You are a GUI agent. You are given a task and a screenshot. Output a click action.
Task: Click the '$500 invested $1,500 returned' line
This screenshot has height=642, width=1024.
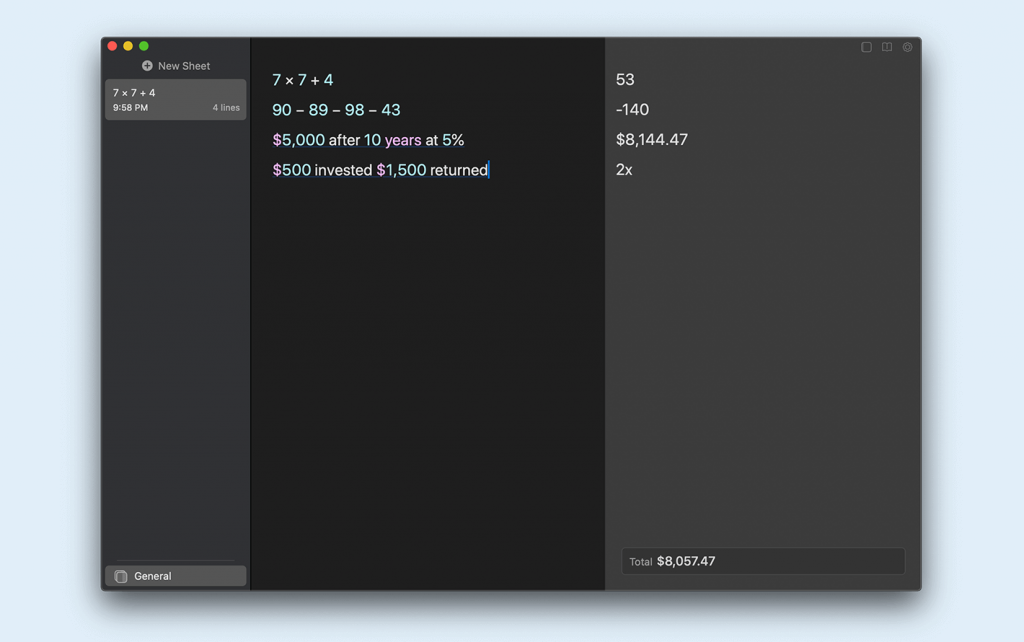[x=380, y=170]
